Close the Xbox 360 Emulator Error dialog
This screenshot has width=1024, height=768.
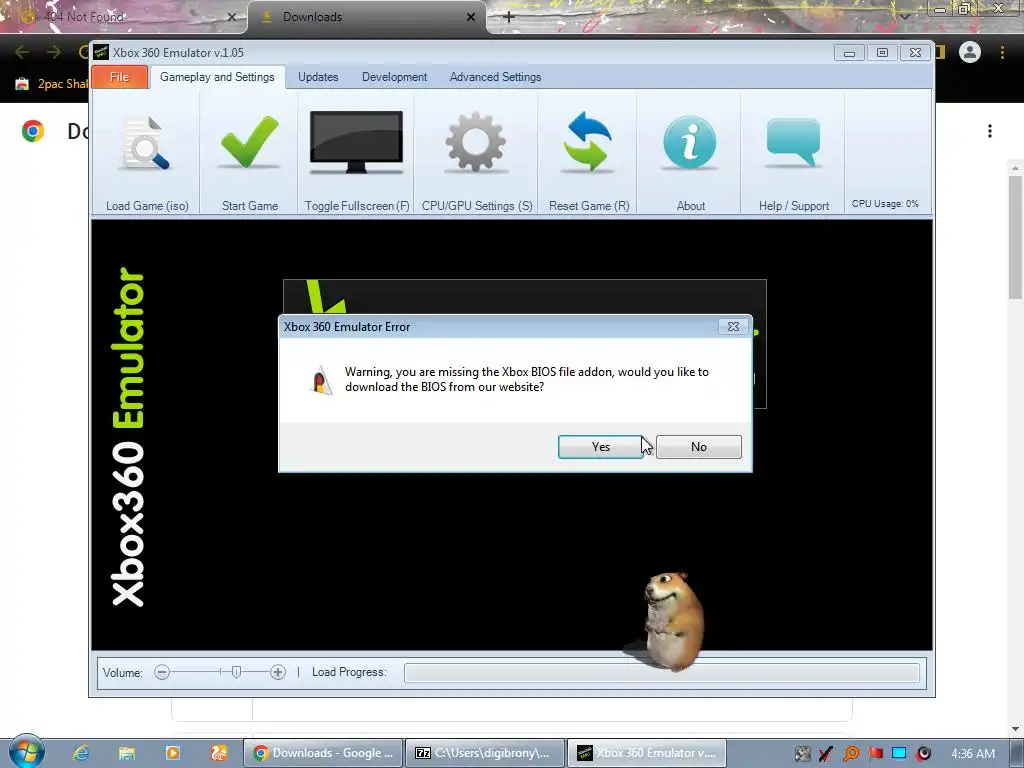pyautogui.click(x=733, y=327)
